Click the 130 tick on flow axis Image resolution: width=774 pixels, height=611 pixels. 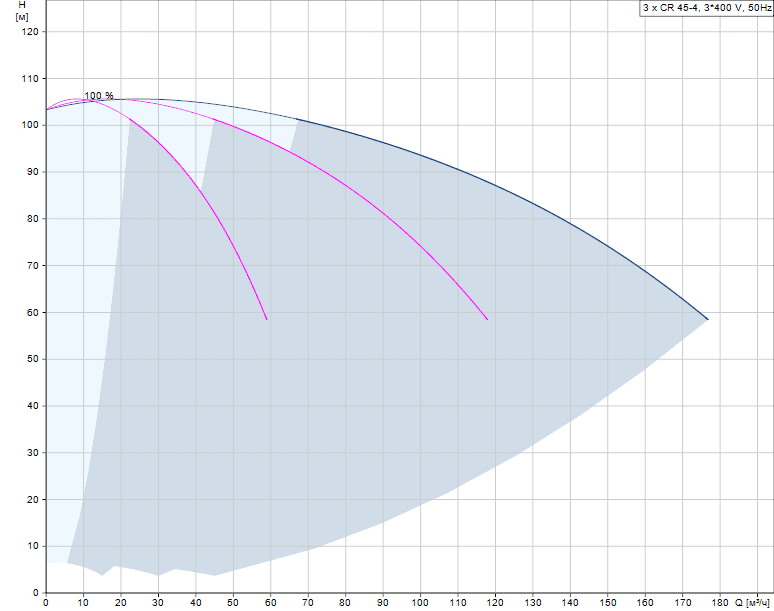(x=533, y=603)
